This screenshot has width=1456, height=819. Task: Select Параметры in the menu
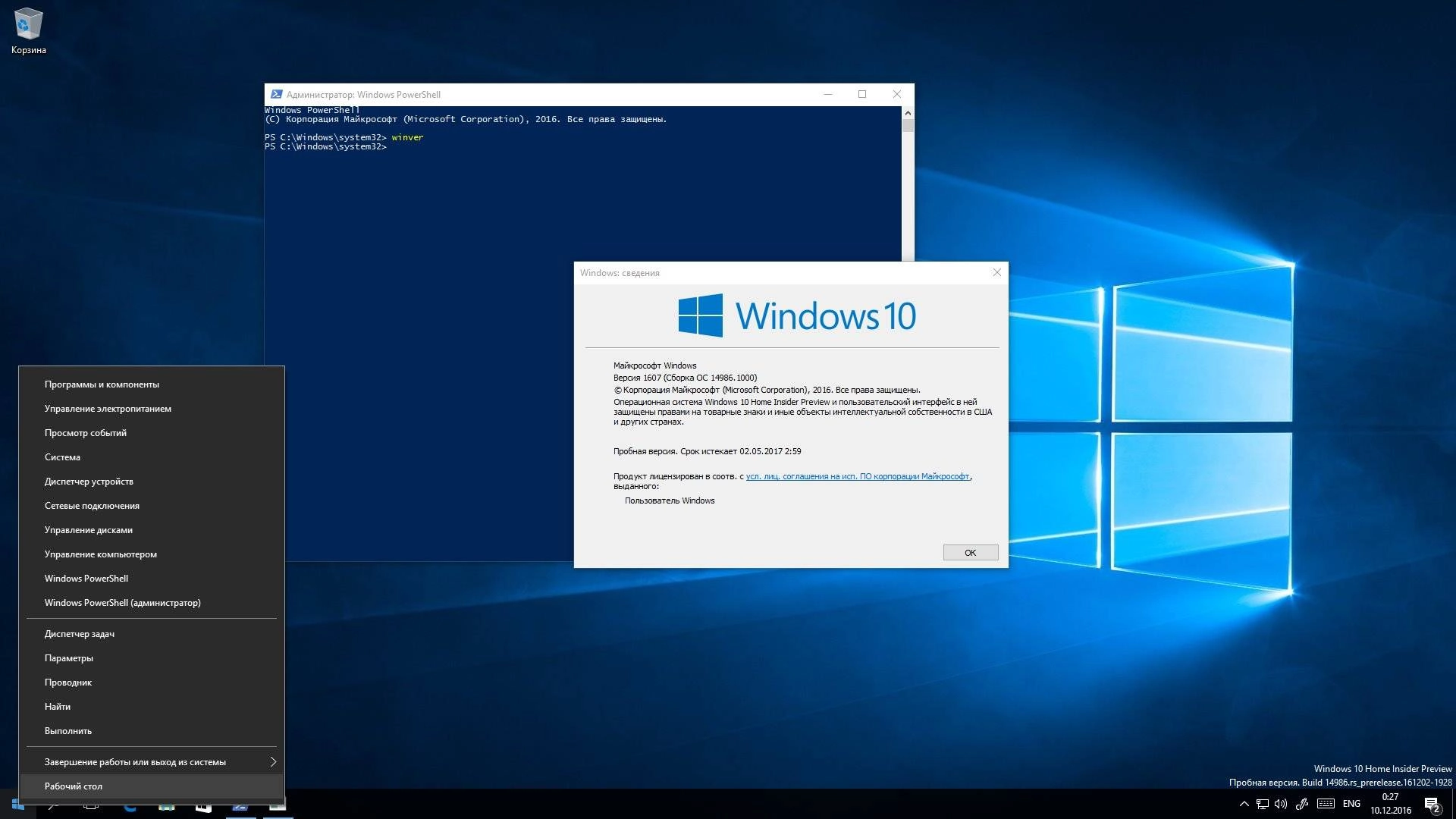[x=152, y=658]
